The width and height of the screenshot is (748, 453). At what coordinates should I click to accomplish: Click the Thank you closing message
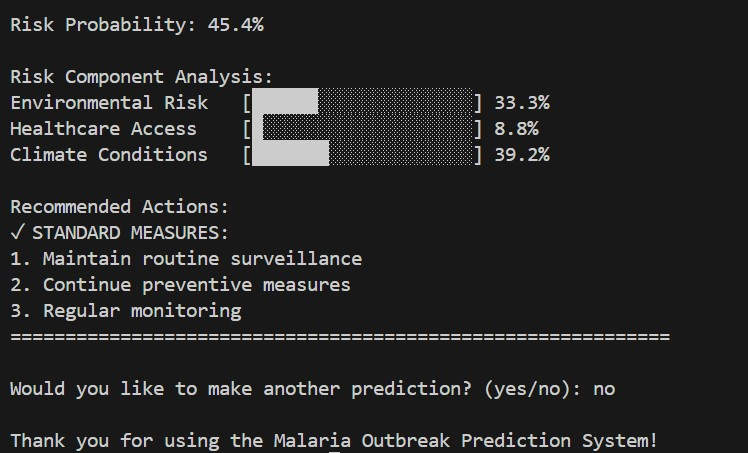[334, 441]
